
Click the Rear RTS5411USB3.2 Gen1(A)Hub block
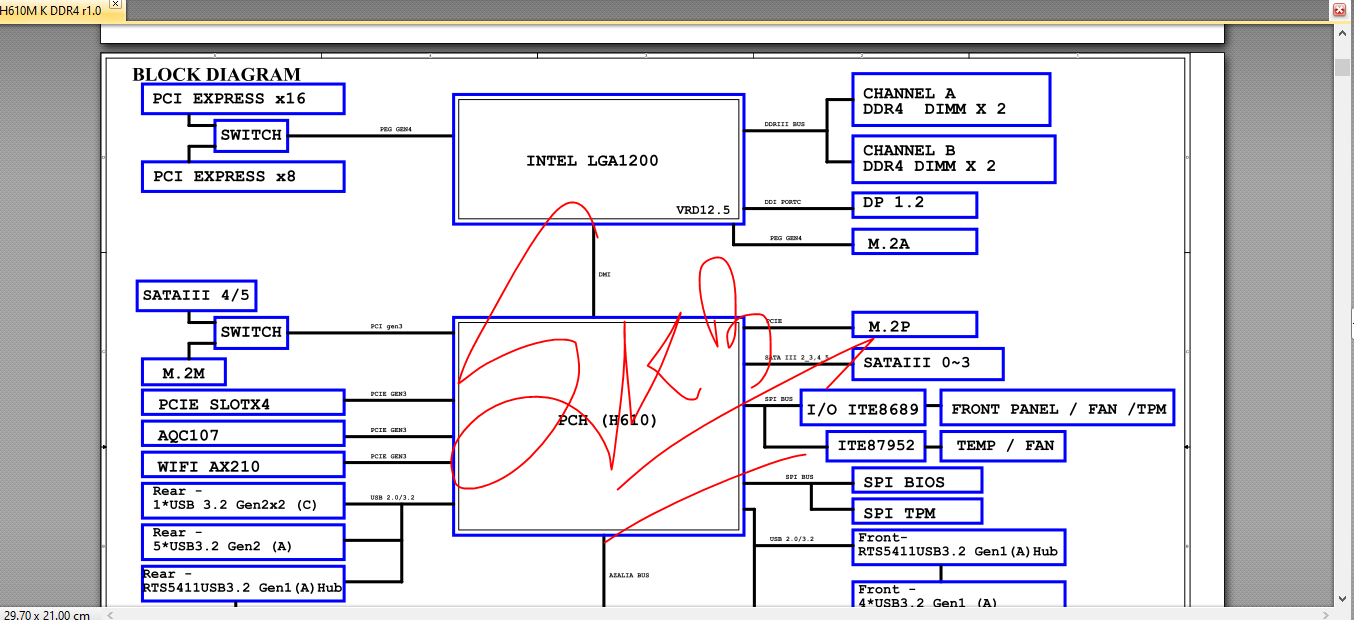coord(243,583)
